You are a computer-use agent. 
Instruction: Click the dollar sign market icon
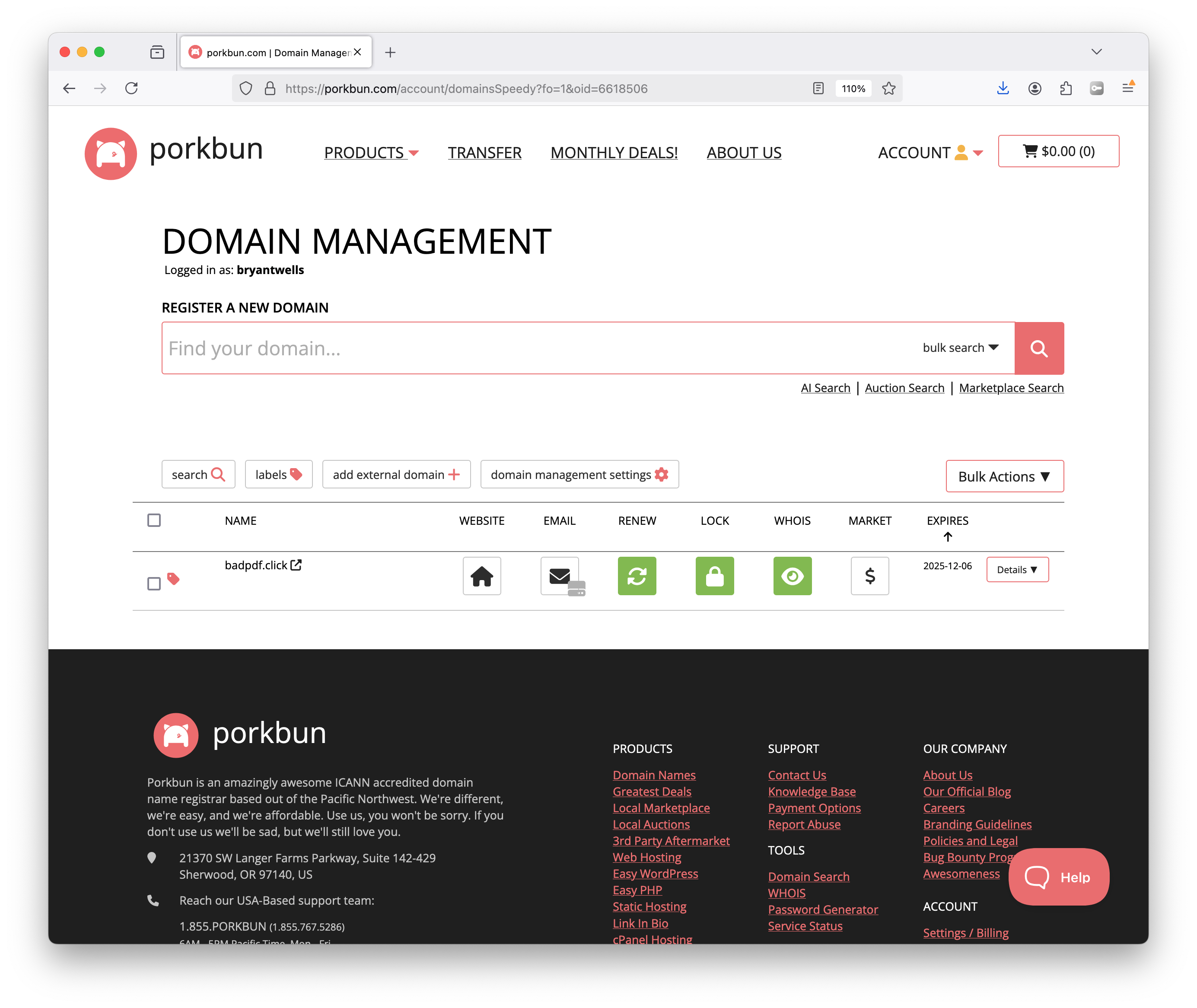pyautogui.click(x=869, y=576)
